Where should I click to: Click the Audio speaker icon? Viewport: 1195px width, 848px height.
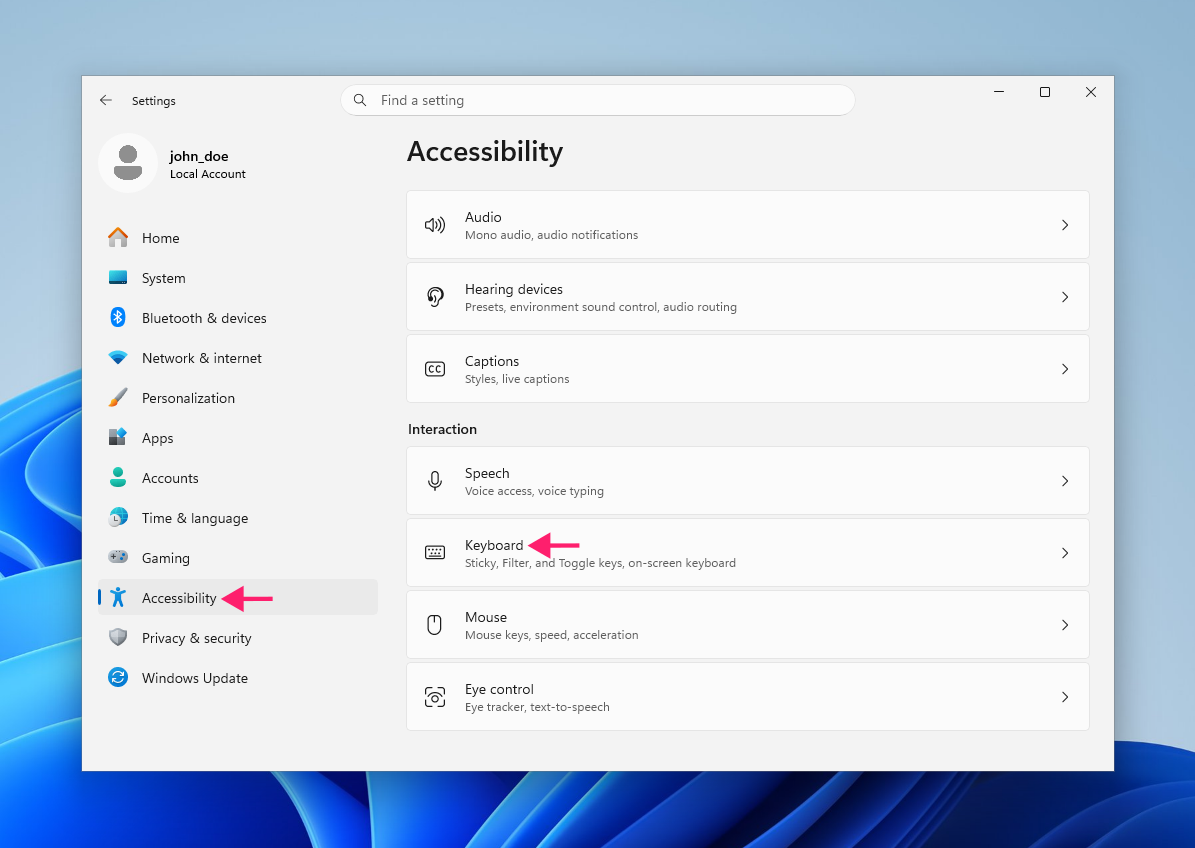[434, 225]
